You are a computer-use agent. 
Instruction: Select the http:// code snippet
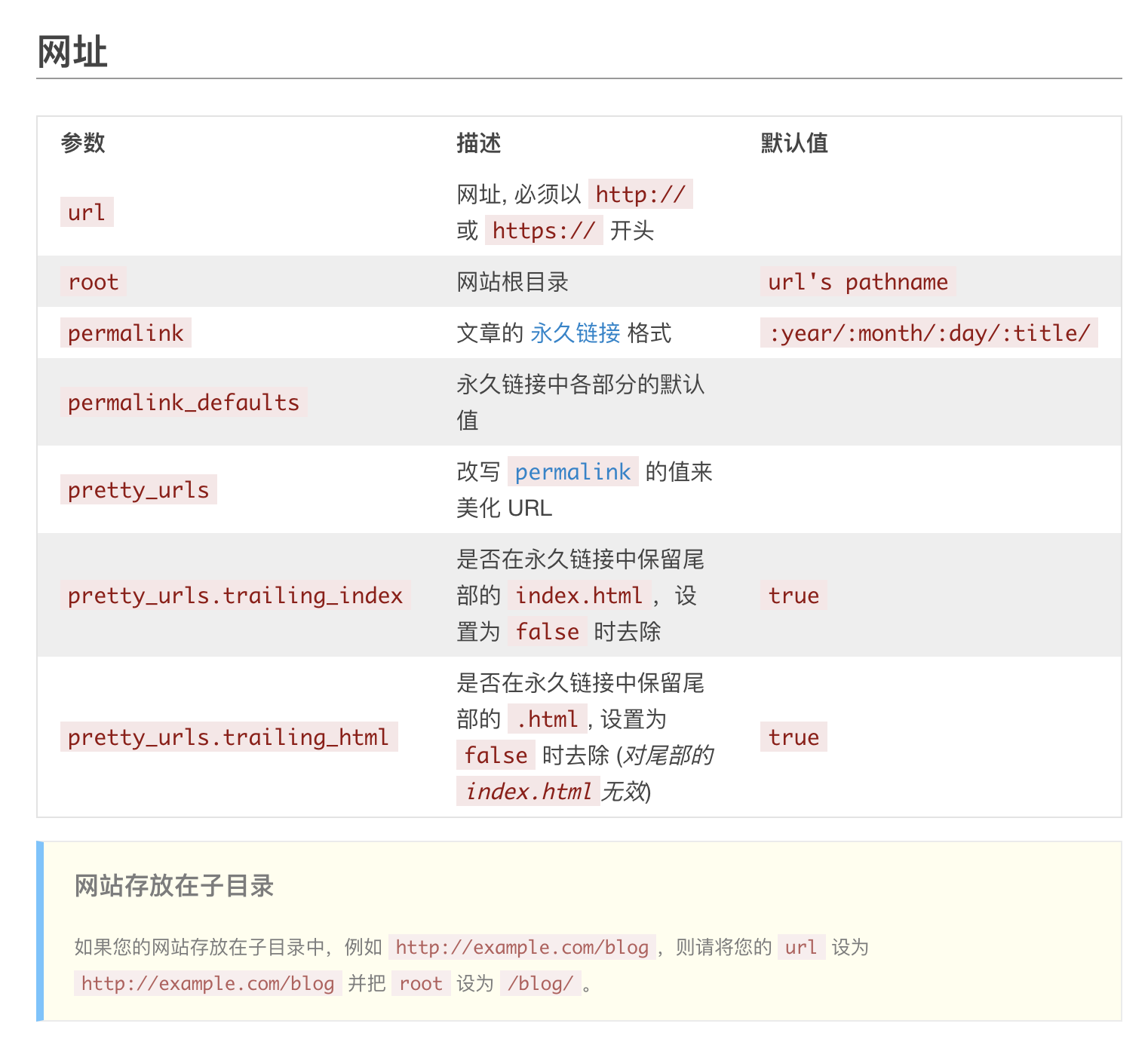[642, 194]
